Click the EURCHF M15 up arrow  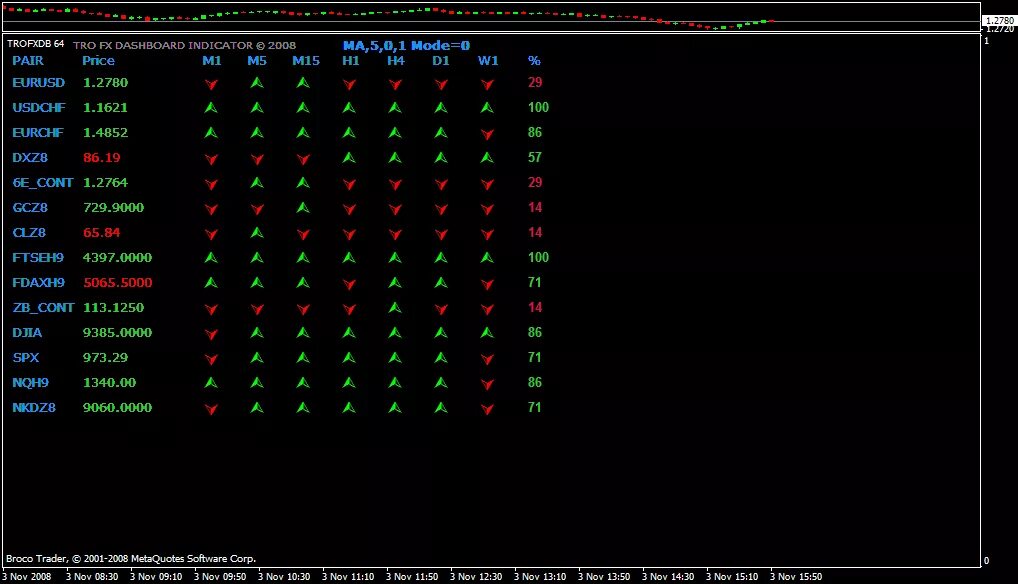(303, 133)
